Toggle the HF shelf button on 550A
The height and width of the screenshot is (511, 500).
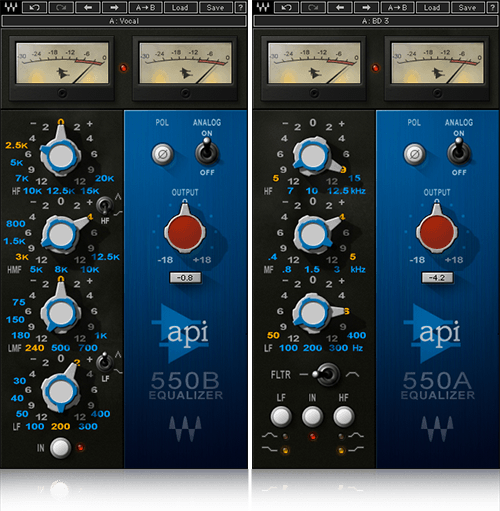pos(344,416)
